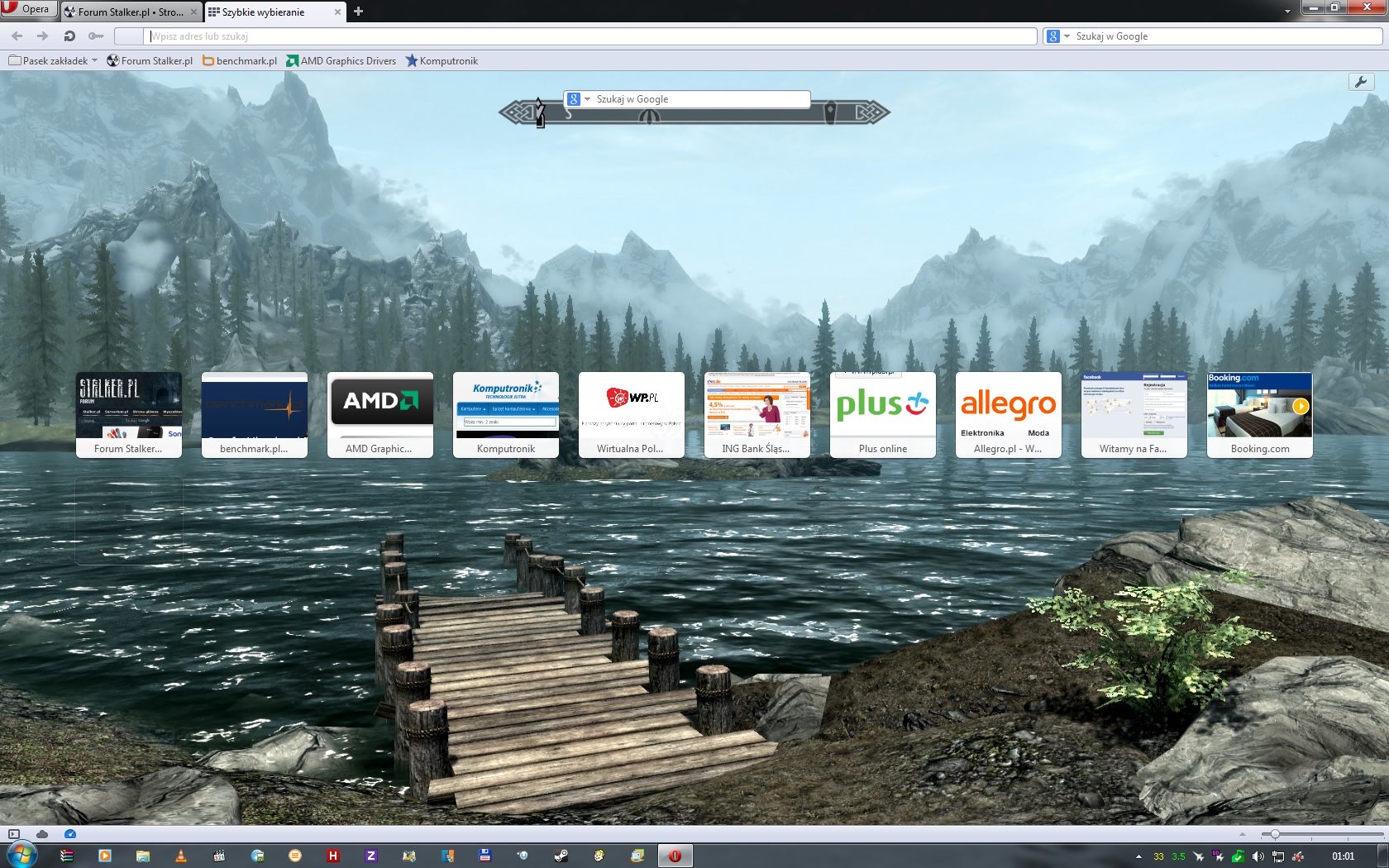
Task: Launch Steam from the taskbar
Action: [561, 856]
